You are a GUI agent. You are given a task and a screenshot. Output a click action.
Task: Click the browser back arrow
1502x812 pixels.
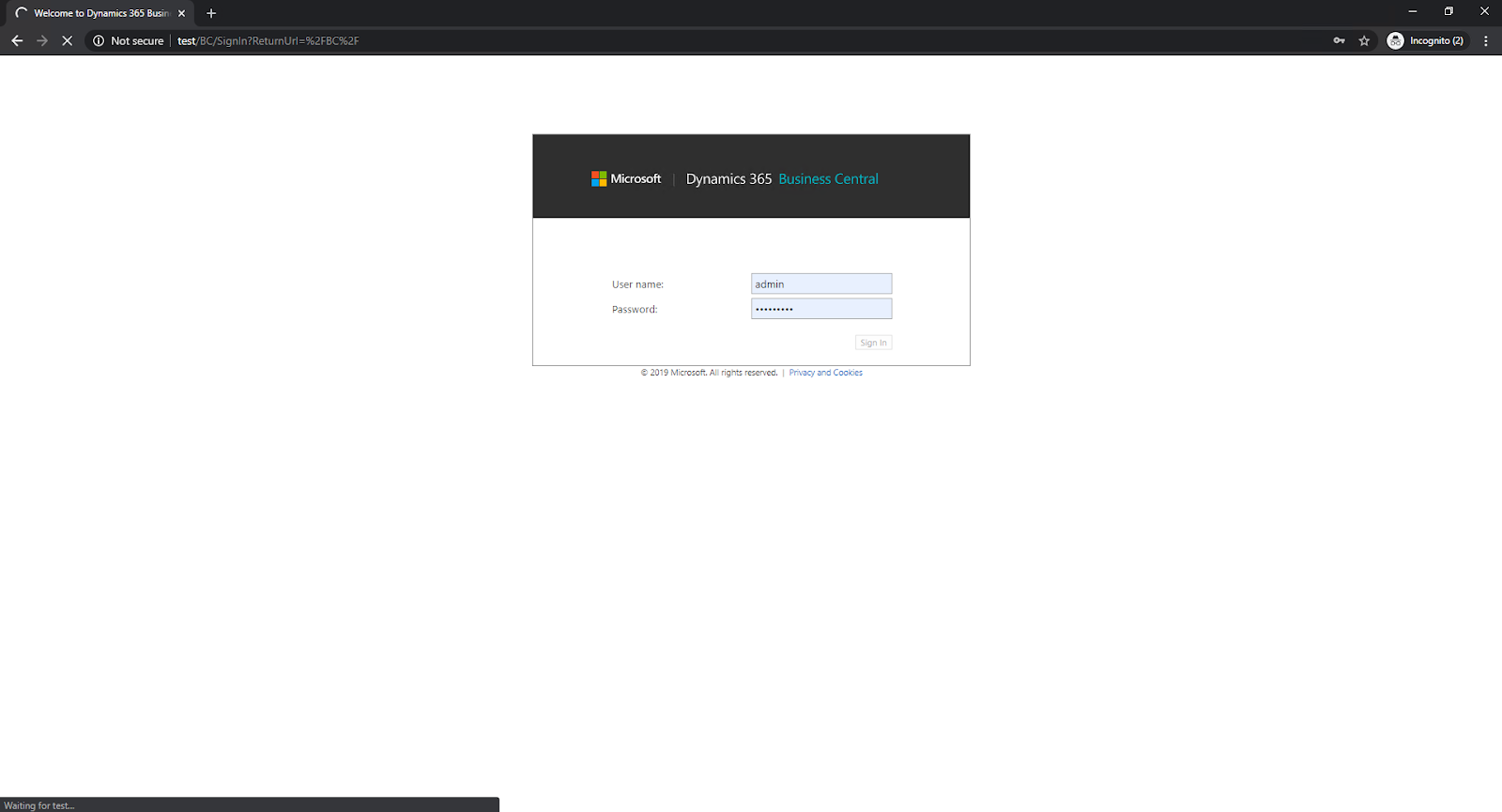(x=17, y=40)
